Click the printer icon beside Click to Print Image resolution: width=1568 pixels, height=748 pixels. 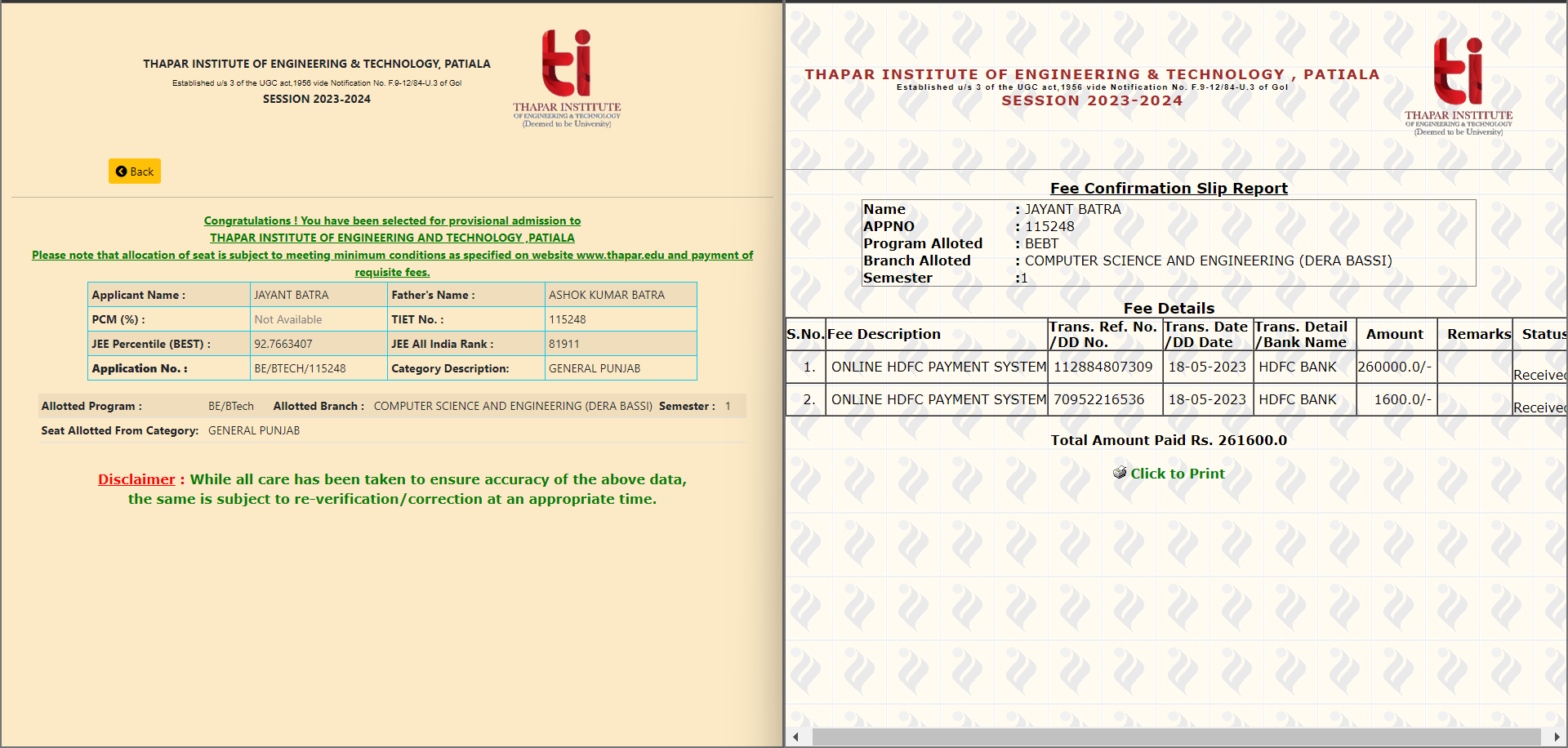point(1120,474)
